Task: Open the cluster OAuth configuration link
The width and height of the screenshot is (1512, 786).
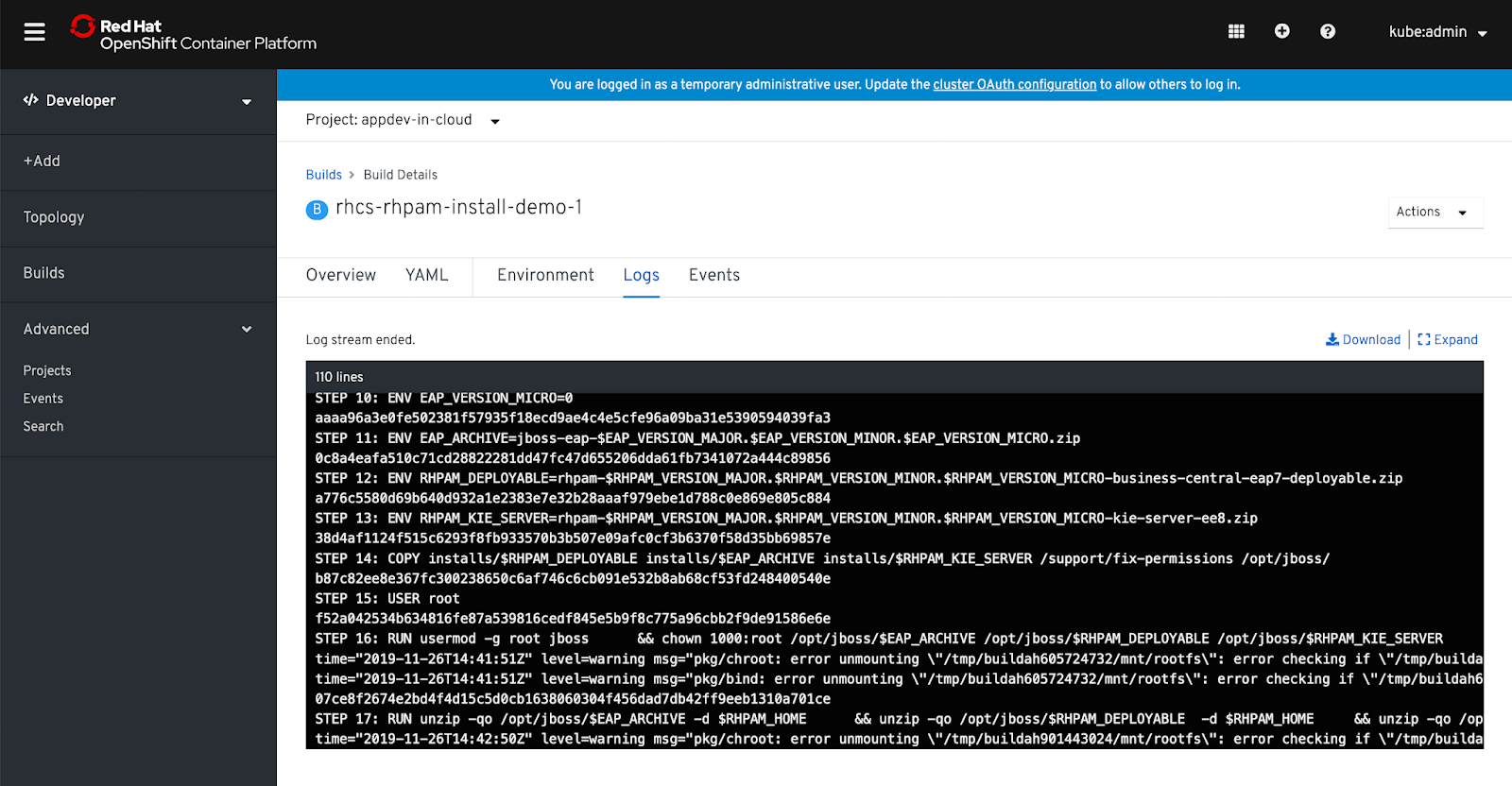Action: pyautogui.click(x=1015, y=84)
